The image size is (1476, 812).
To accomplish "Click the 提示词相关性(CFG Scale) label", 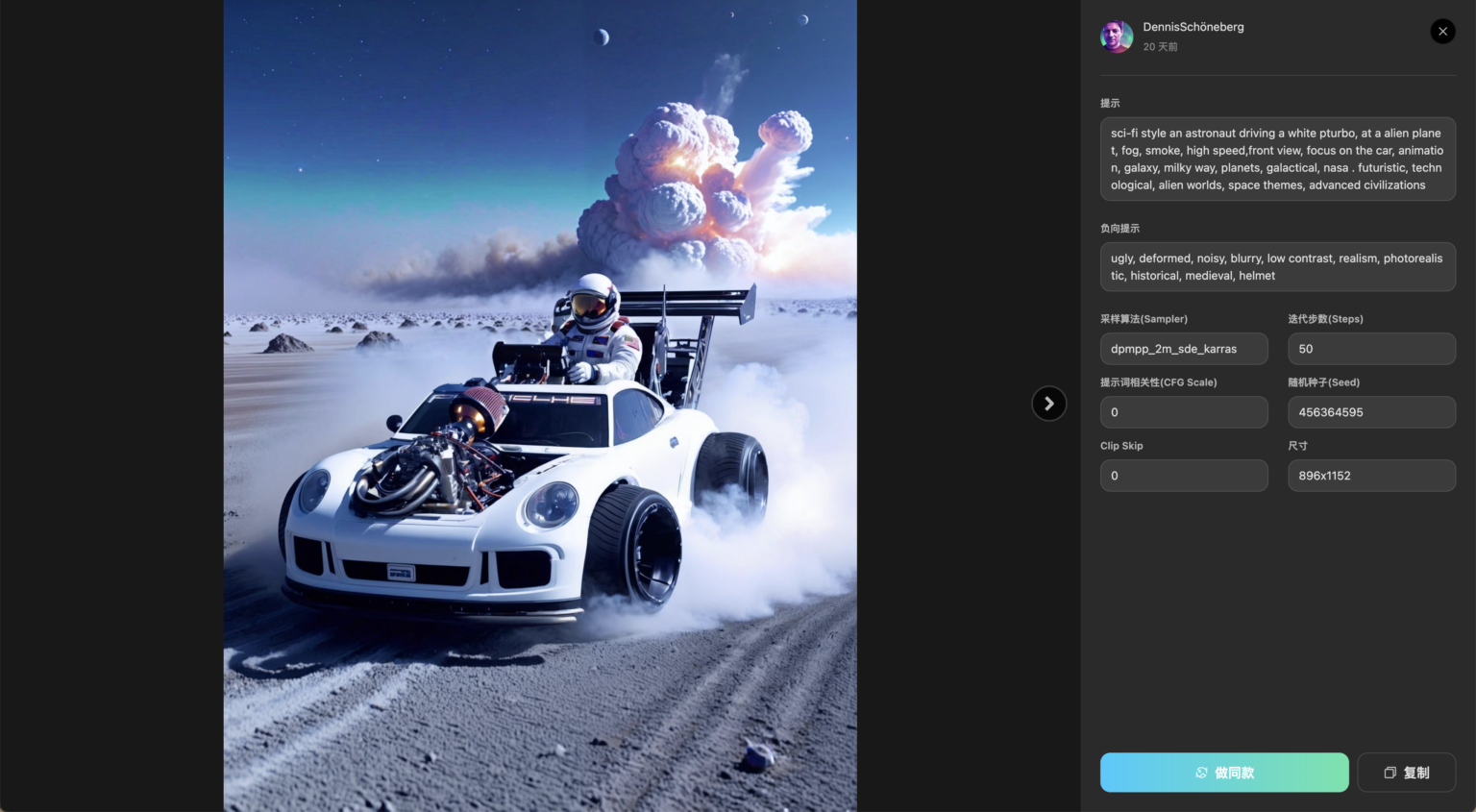I will click(x=1158, y=382).
